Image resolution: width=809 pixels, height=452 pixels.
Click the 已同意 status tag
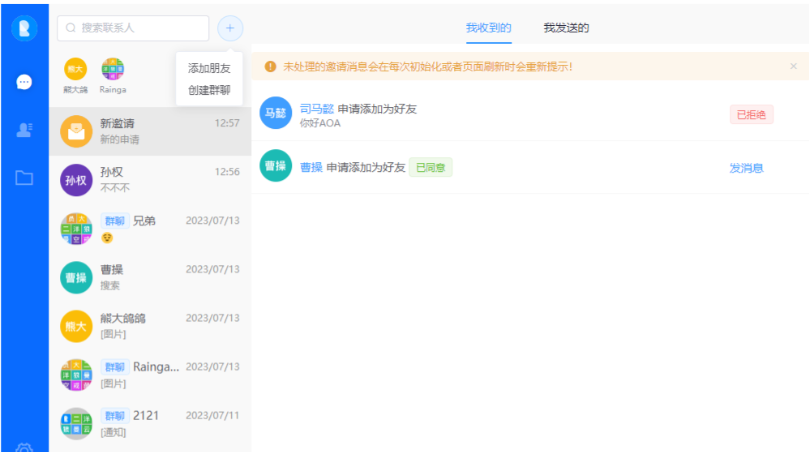(x=431, y=167)
